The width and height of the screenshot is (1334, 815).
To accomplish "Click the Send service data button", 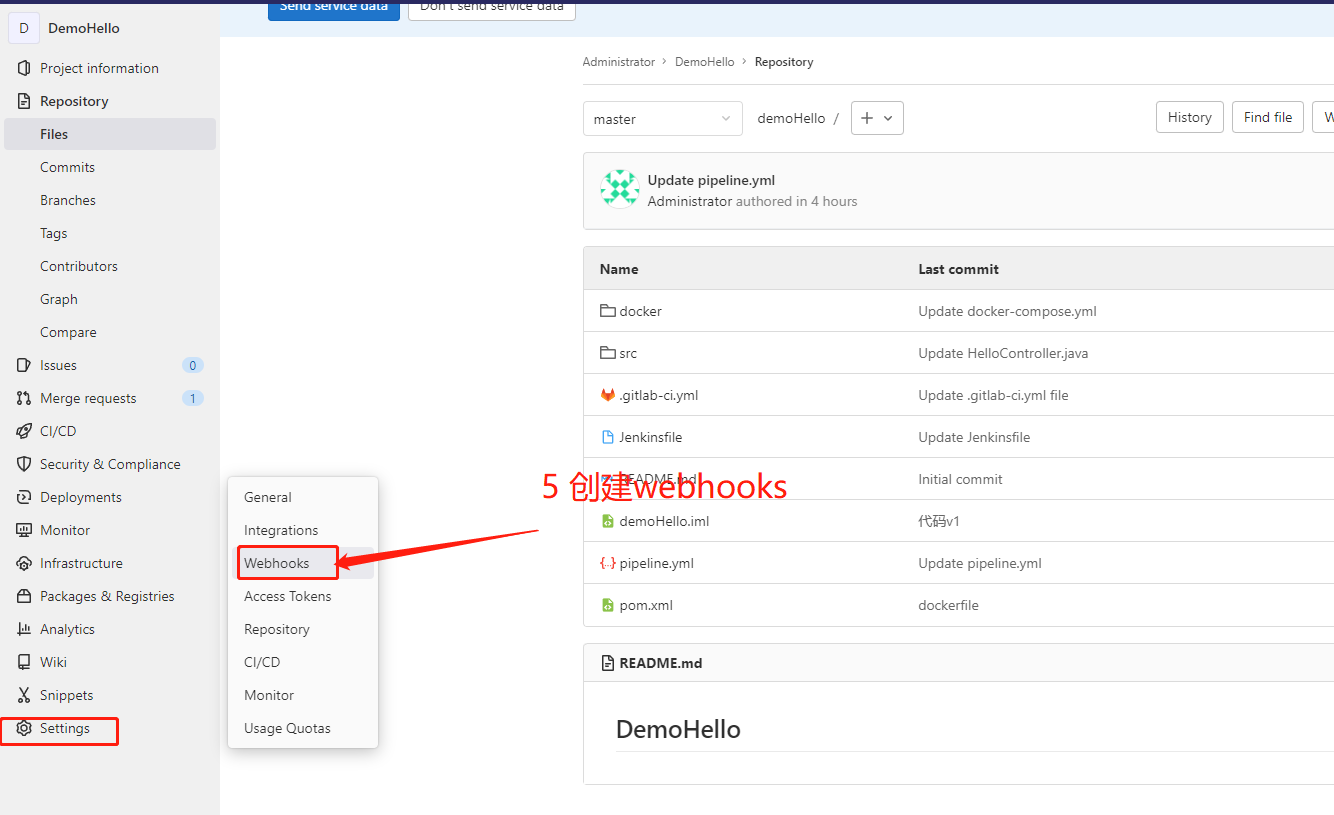I will click(334, 8).
